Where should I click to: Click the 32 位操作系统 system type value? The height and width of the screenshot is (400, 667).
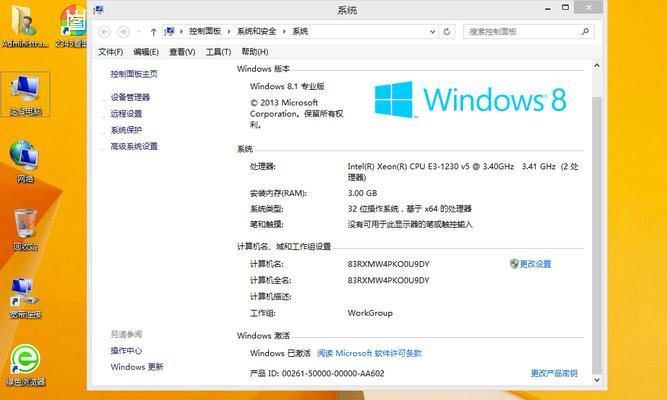410,209
